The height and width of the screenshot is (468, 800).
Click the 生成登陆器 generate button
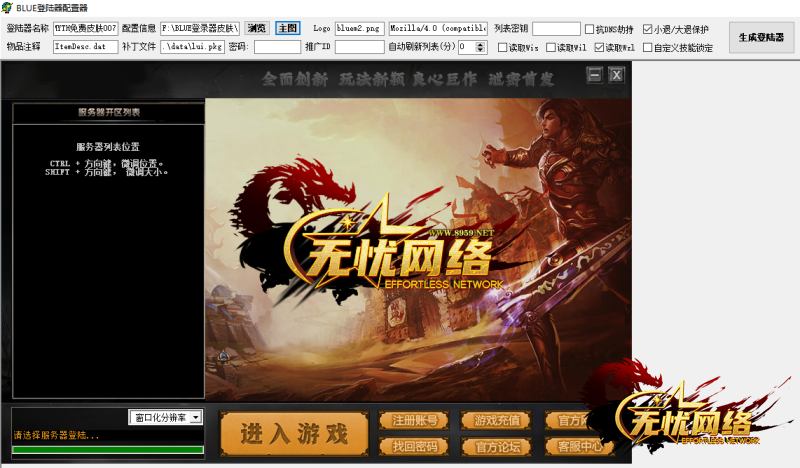(x=761, y=37)
